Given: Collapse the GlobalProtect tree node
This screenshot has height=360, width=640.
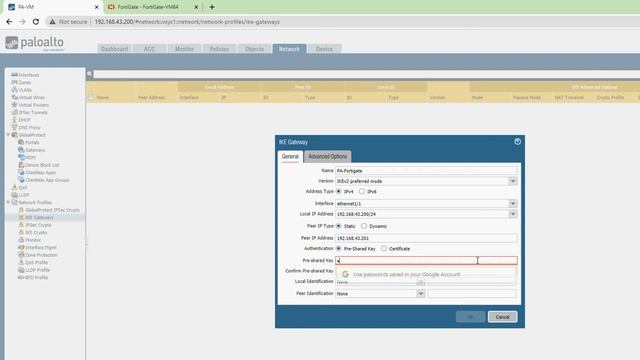Looking at the screenshot, I should click(x=8, y=135).
